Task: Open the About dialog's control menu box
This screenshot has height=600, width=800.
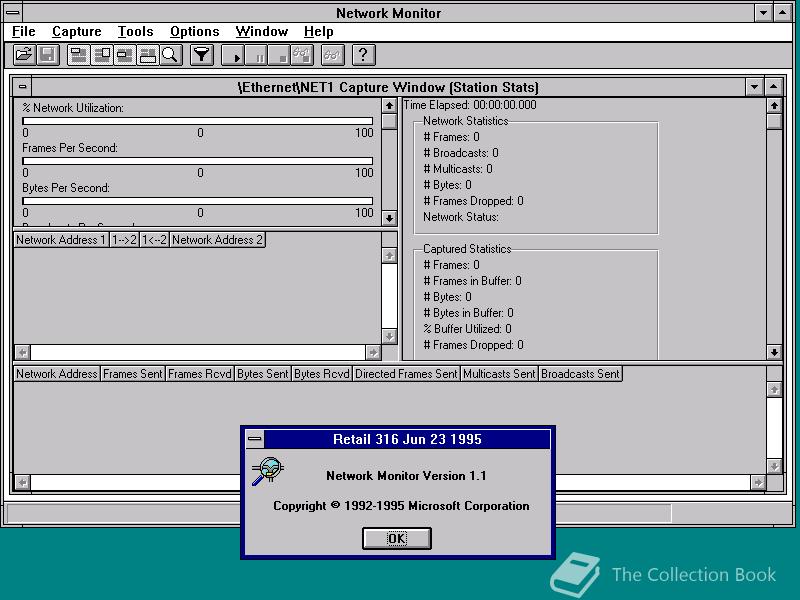Action: pos(255,439)
